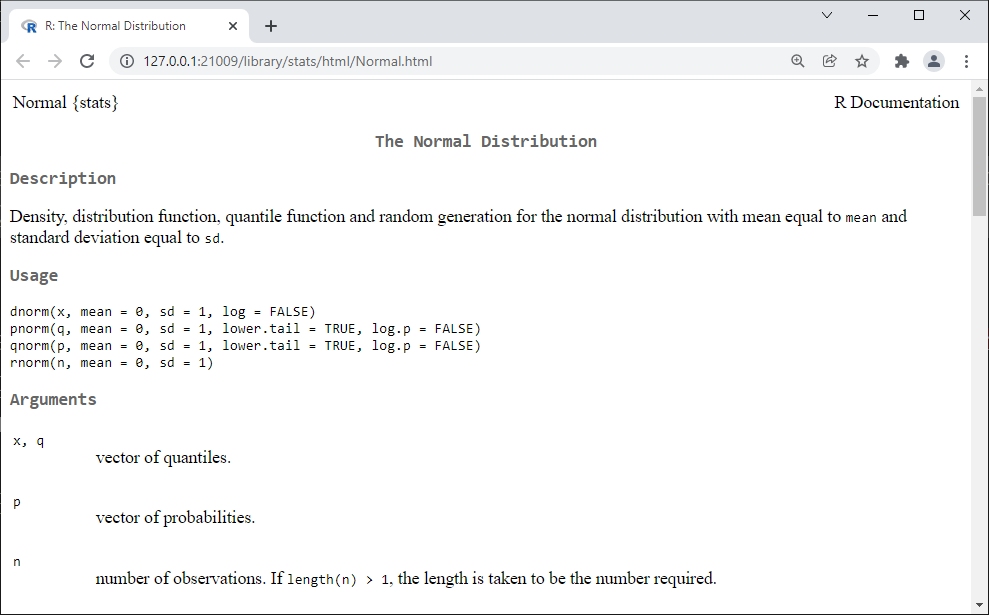The height and width of the screenshot is (615, 989).
Task: Bookmark this page with star
Action: click(862, 61)
